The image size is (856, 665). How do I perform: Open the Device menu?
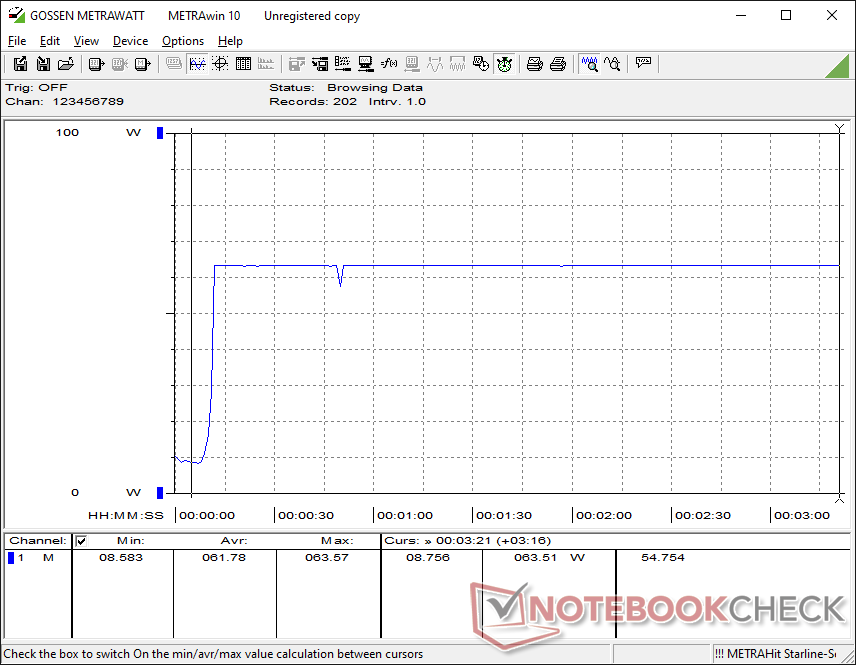click(x=130, y=41)
